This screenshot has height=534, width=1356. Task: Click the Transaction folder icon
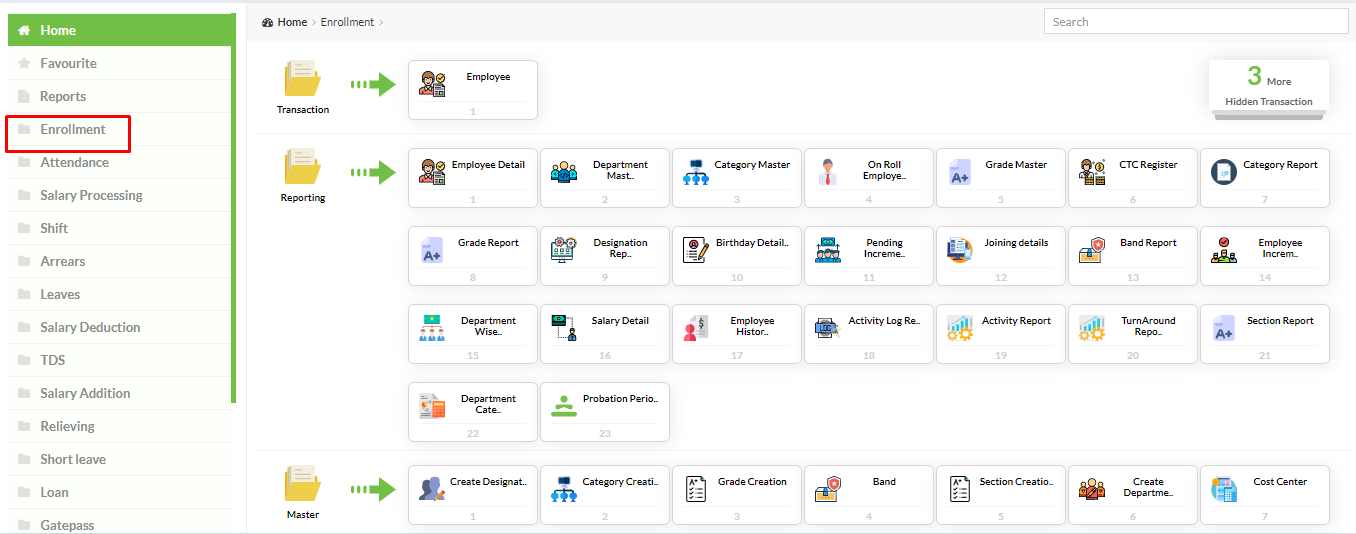(302, 79)
